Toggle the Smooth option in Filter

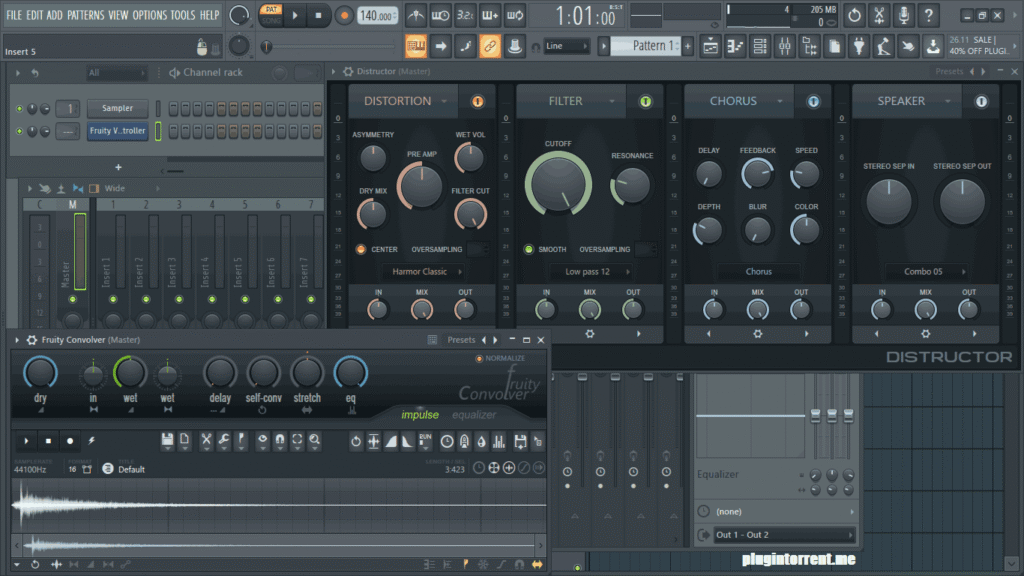pos(528,249)
